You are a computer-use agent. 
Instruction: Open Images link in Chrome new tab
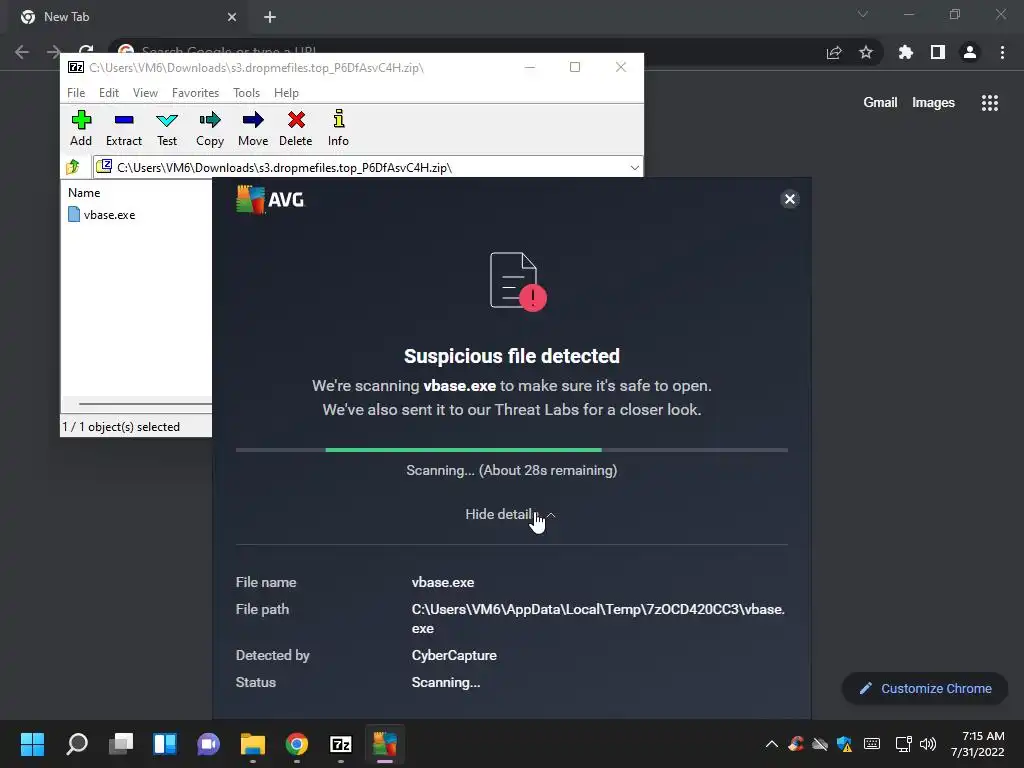(x=933, y=103)
